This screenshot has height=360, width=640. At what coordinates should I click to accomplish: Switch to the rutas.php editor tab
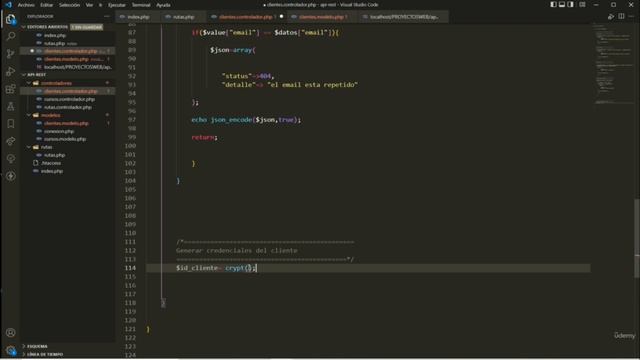click(183, 17)
